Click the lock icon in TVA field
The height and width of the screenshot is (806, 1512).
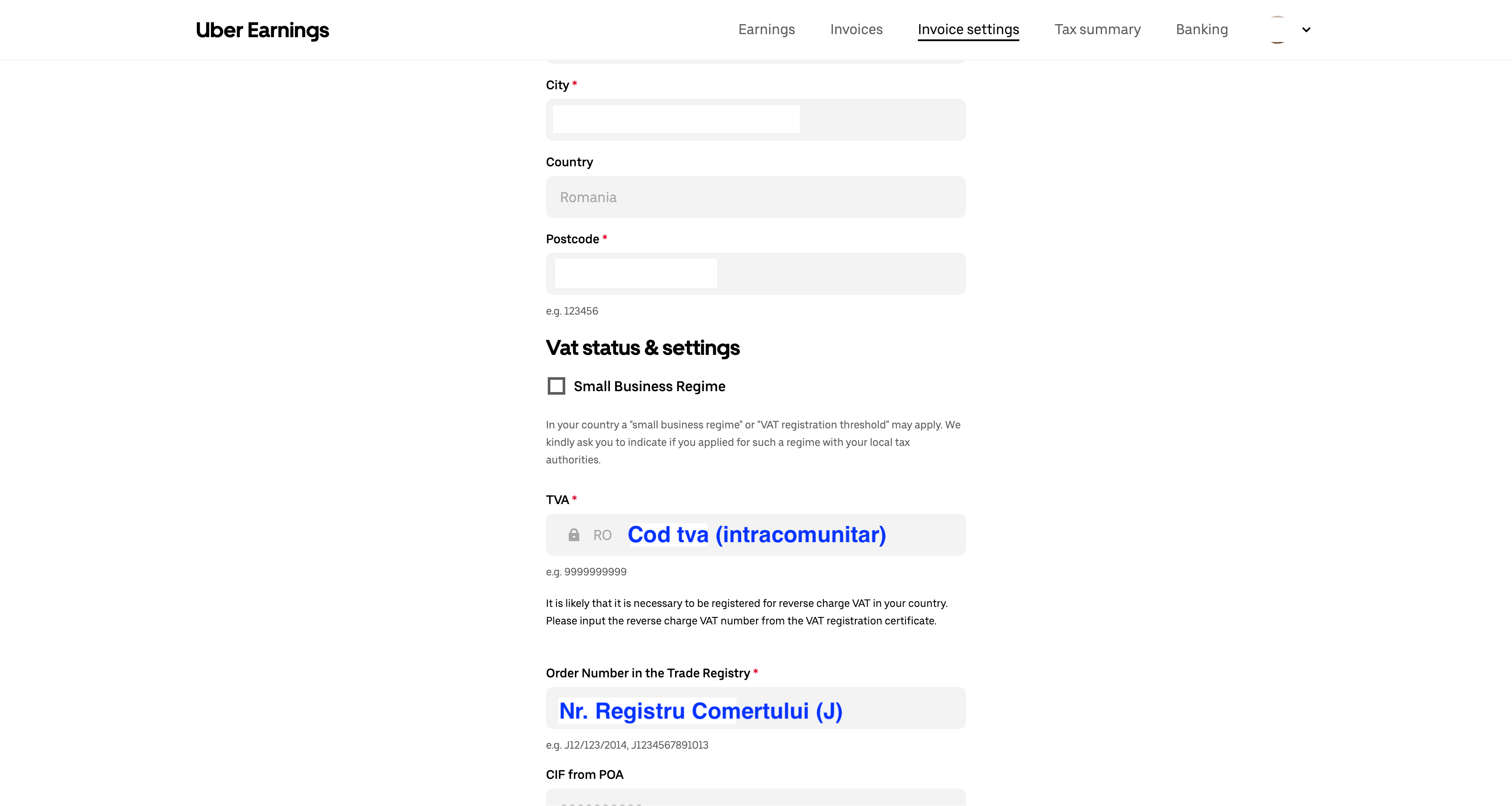click(x=574, y=535)
